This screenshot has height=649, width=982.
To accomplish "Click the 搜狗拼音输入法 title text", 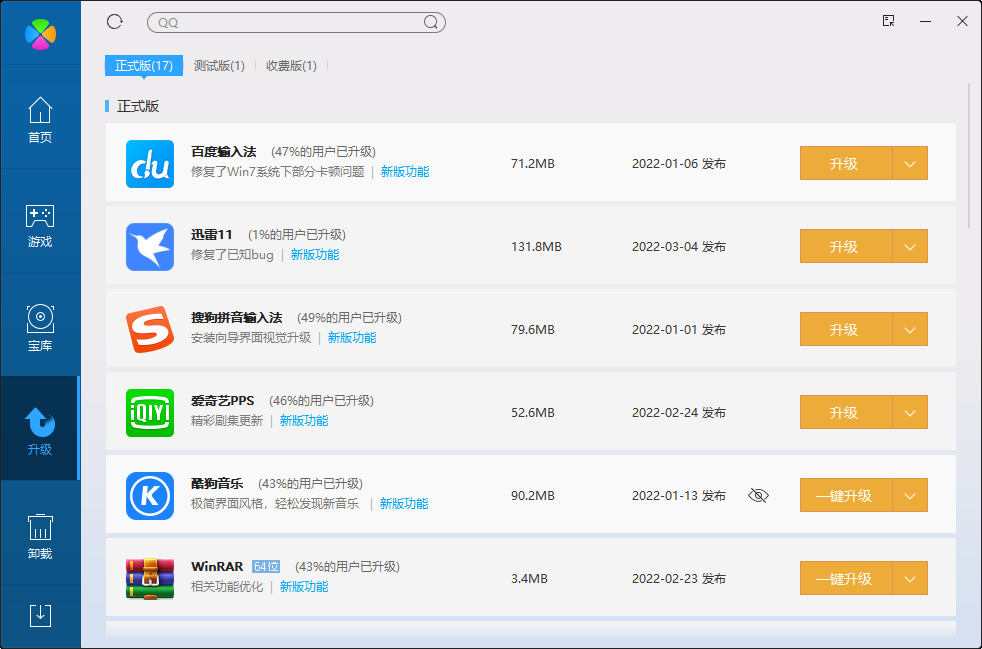I will click(x=237, y=318).
